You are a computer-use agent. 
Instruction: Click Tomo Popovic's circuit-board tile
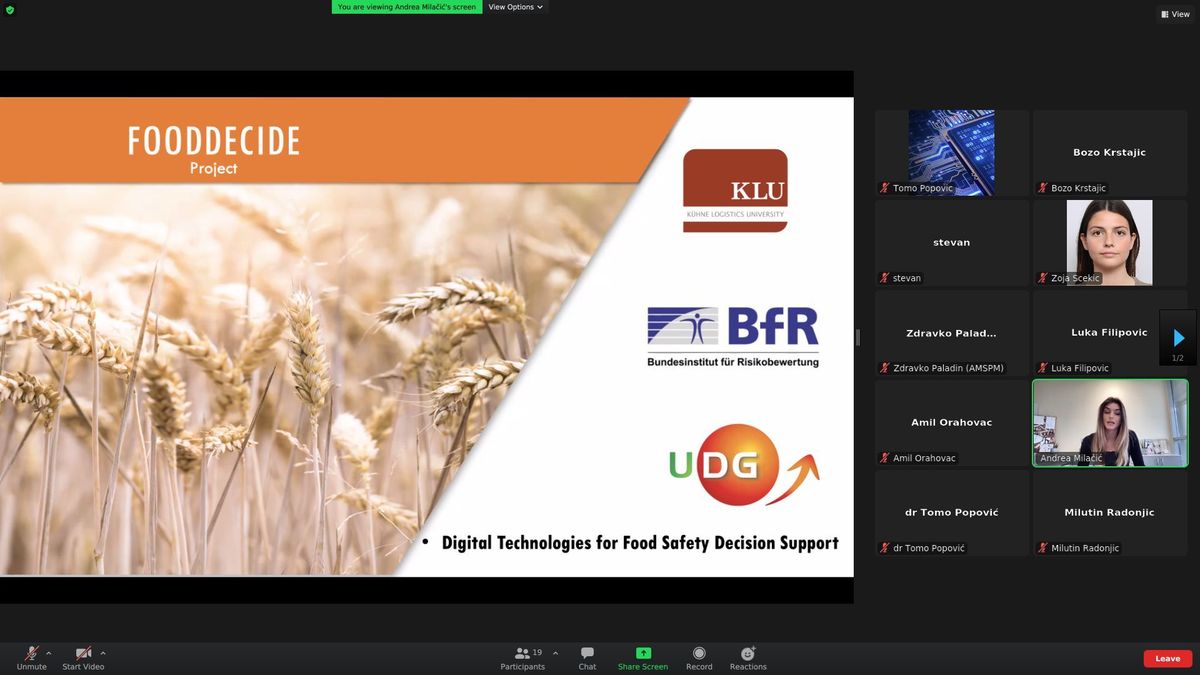[951, 152]
